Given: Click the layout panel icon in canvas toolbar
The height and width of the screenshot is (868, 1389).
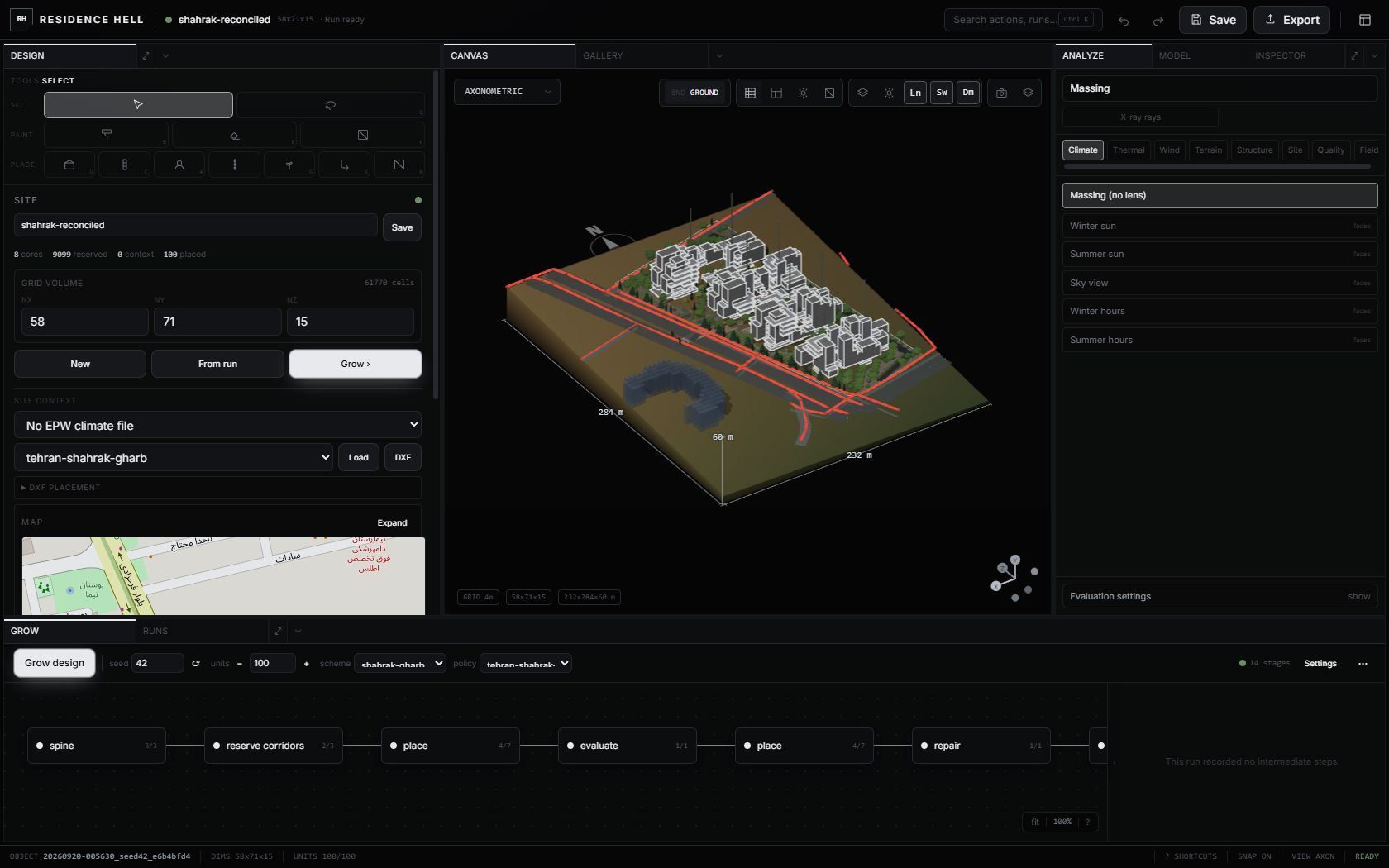Looking at the screenshot, I should (776, 93).
